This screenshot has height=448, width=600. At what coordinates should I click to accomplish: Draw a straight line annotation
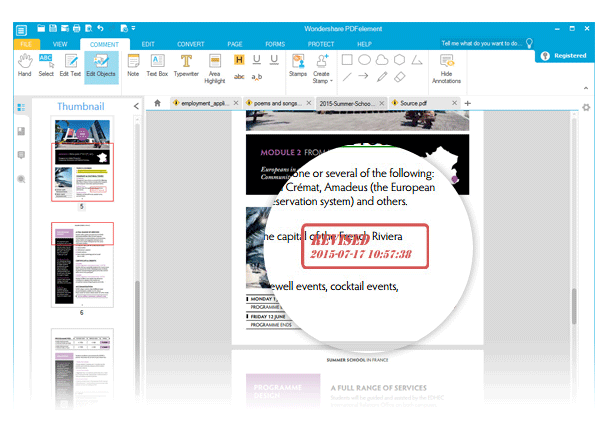point(347,77)
